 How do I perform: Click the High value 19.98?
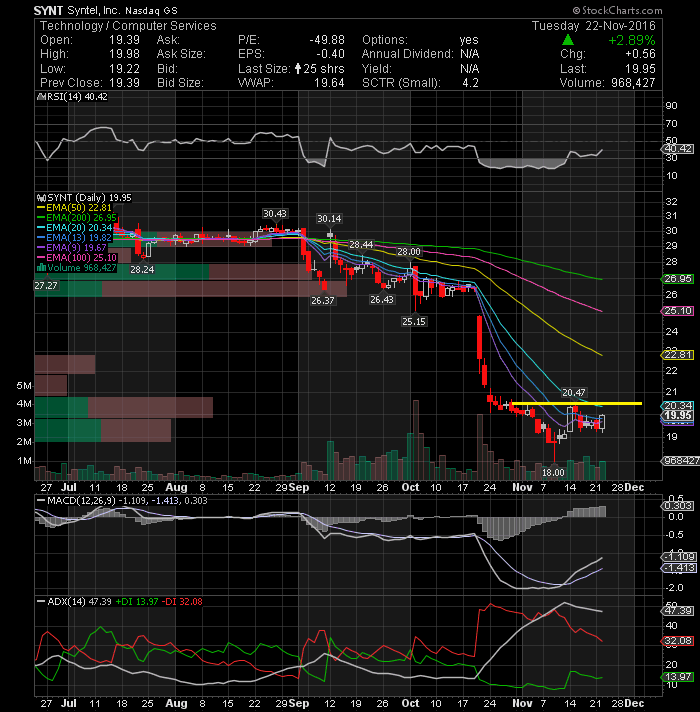pos(124,54)
